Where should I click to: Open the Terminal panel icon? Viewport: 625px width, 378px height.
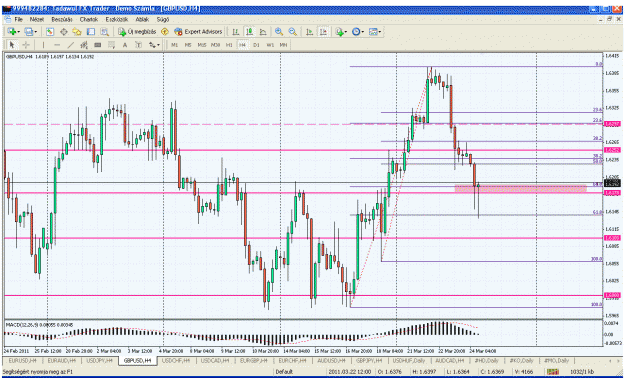coord(91,32)
